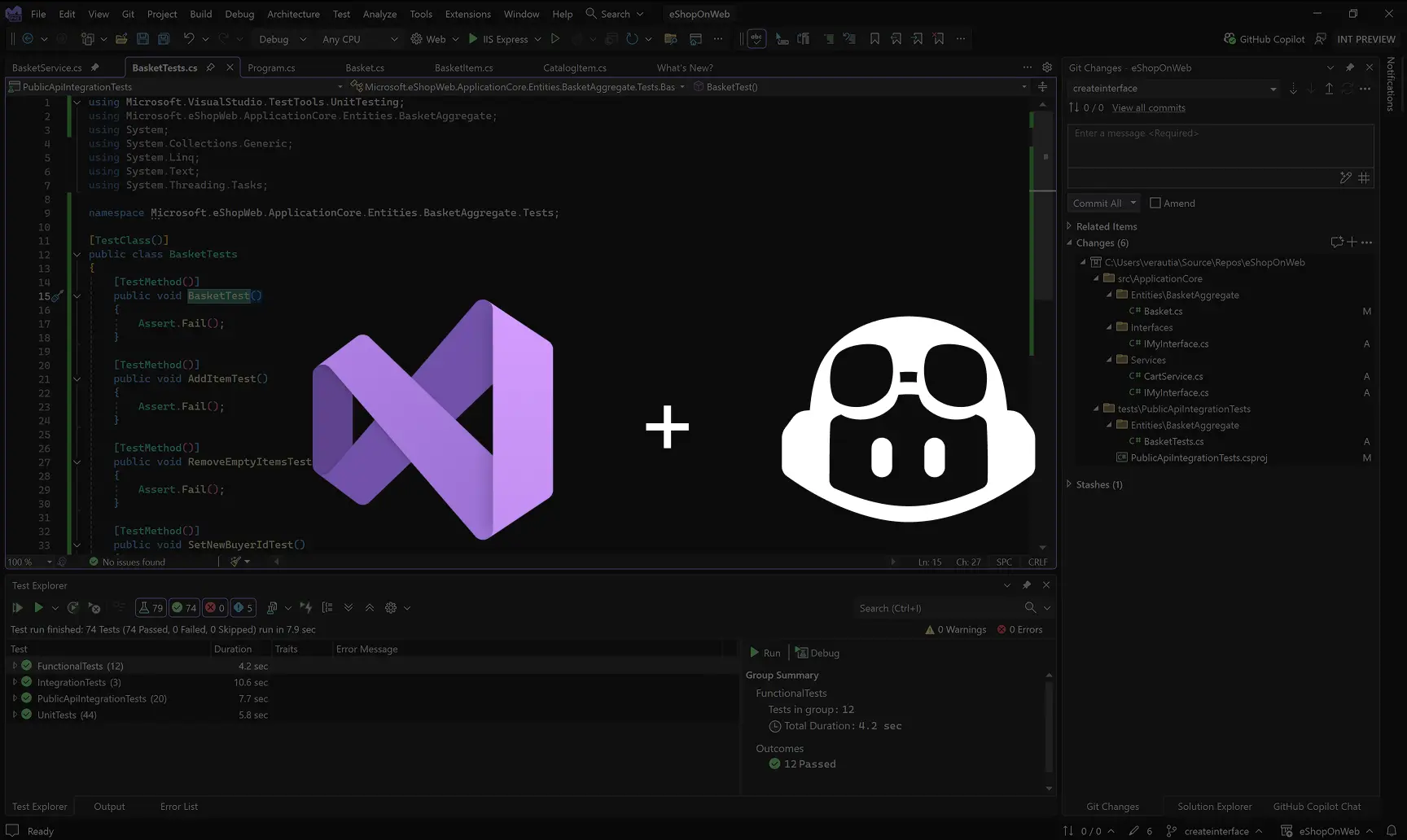Pin the Test Explorer panel
Screen dimensions: 1407x840
click(1027, 584)
